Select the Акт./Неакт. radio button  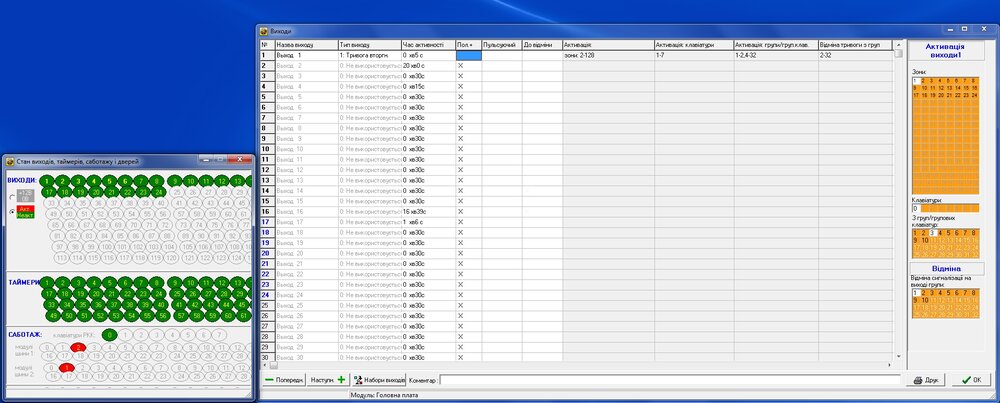coord(13,212)
